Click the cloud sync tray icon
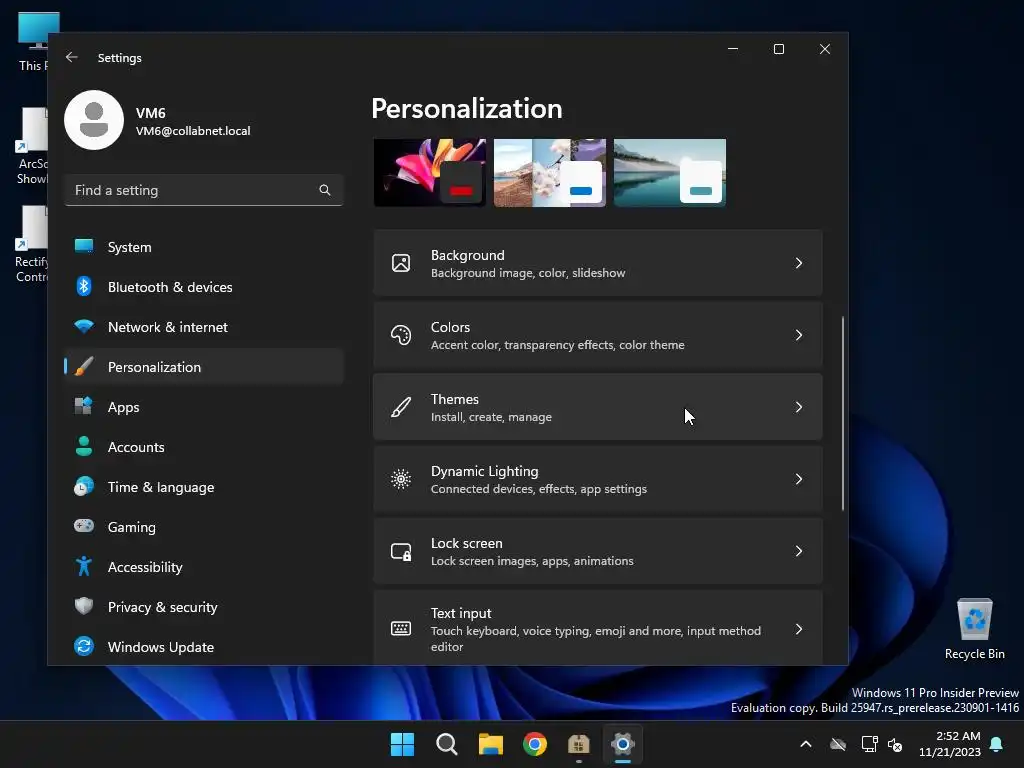Screen dimensions: 1024x768 (x=838, y=744)
